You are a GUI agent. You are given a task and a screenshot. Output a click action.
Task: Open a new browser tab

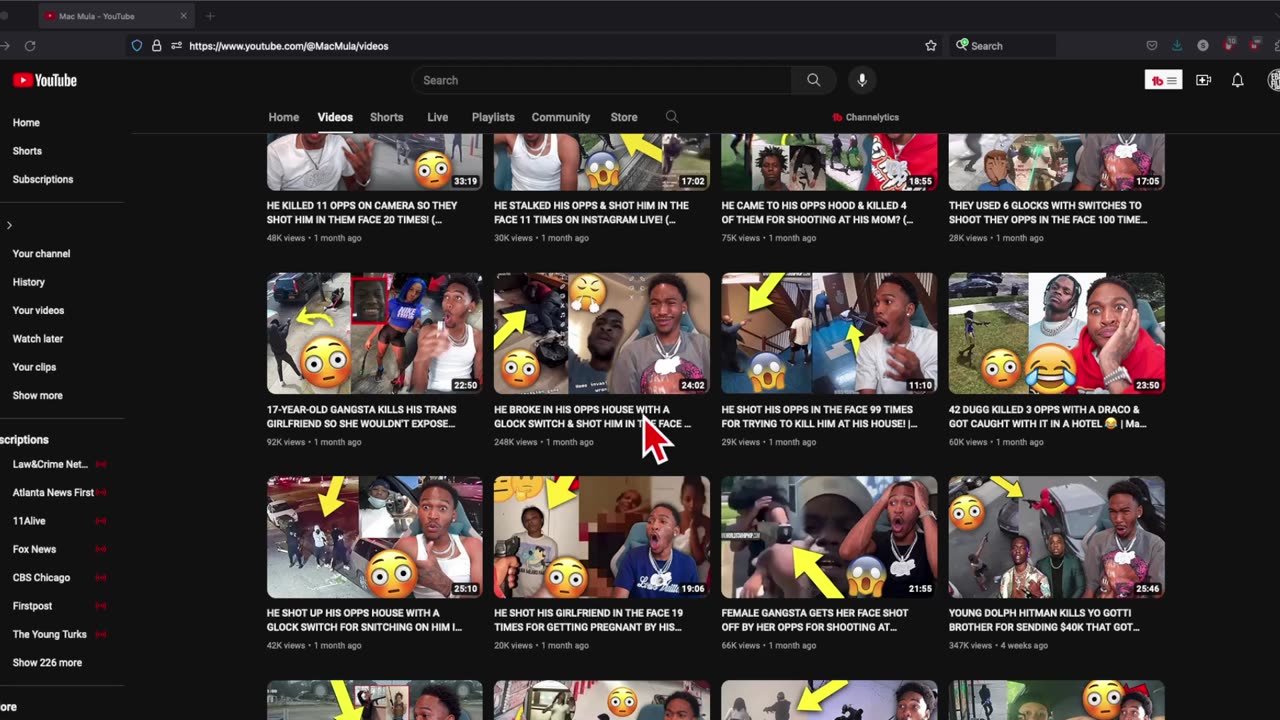click(210, 16)
